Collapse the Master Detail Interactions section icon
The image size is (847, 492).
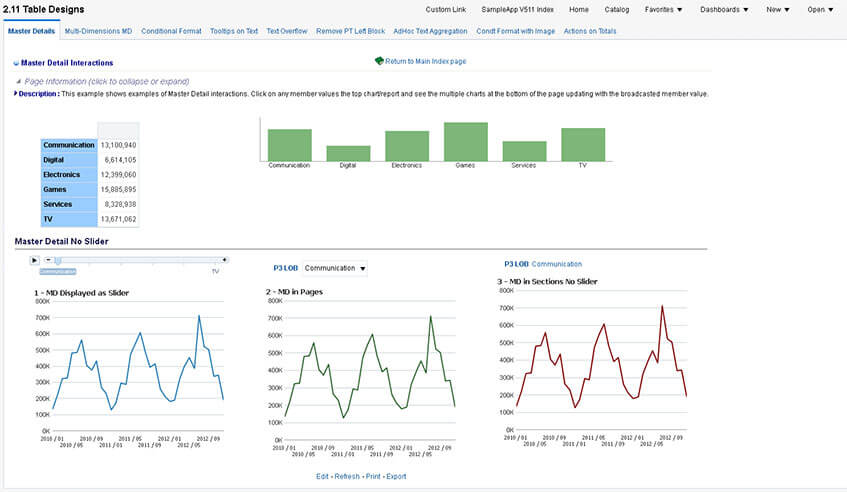[x=16, y=63]
